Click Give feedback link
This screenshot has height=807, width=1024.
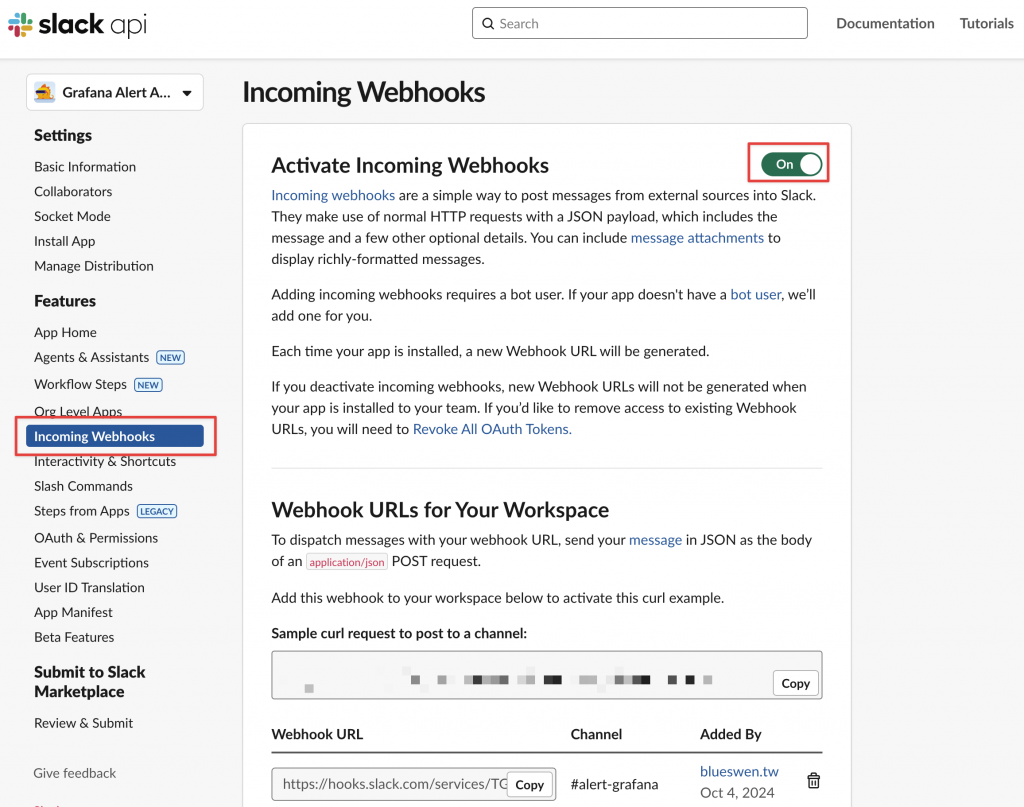click(74, 774)
